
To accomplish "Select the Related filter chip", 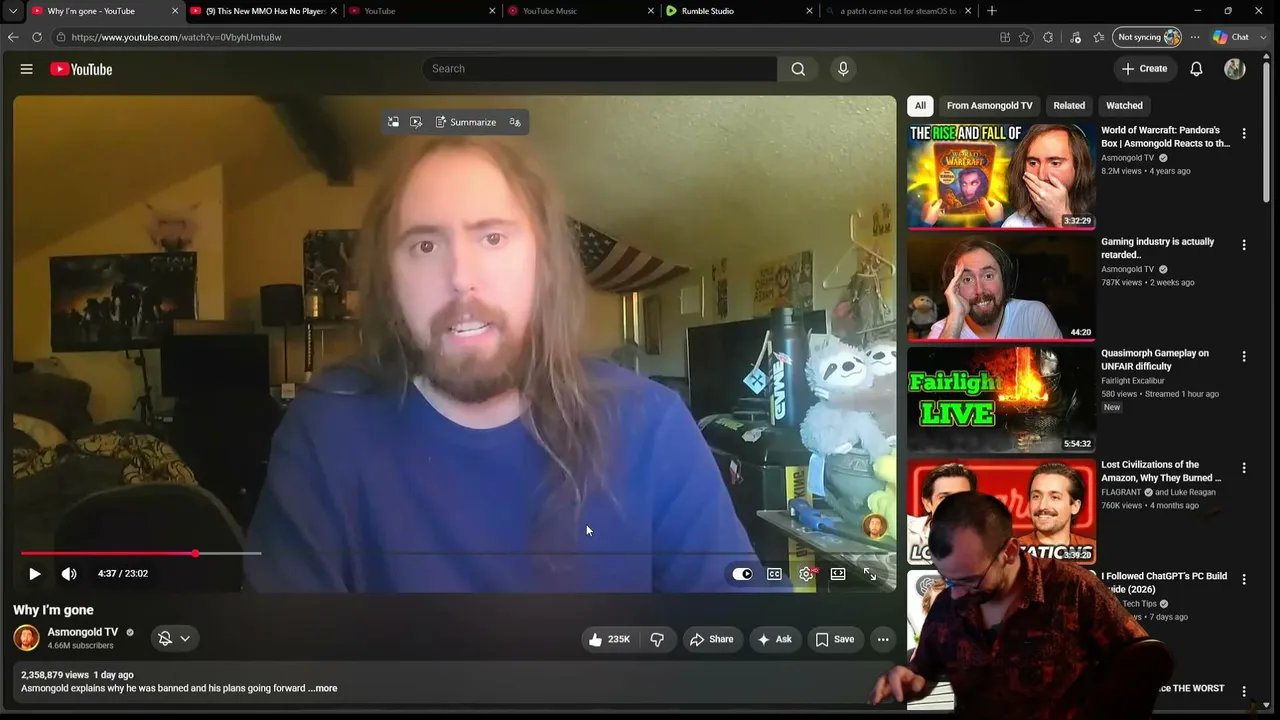I will point(1069,105).
